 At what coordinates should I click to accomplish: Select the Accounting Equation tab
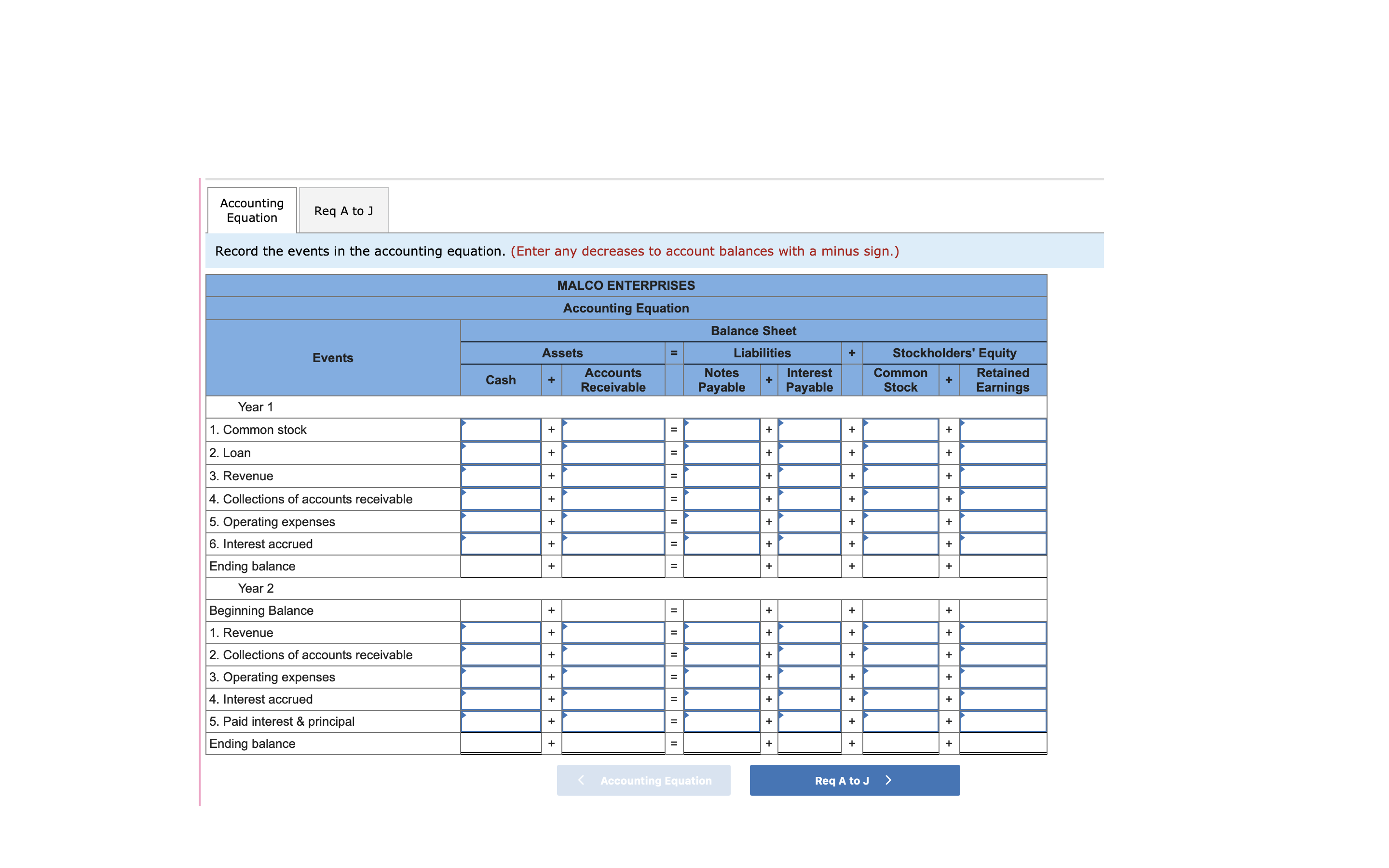(252, 211)
